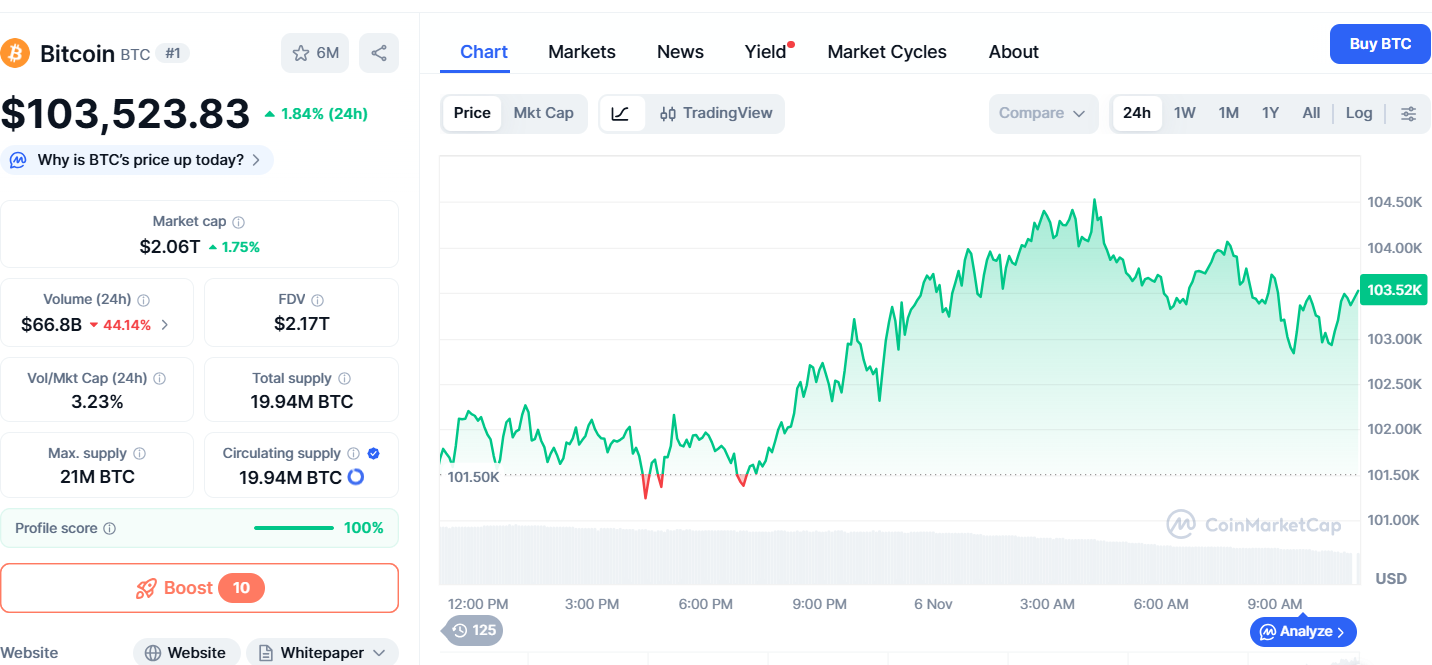1432x665 pixels.
Task: Click the globe icon on Website chip
Action: pyautogui.click(x=153, y=653)
